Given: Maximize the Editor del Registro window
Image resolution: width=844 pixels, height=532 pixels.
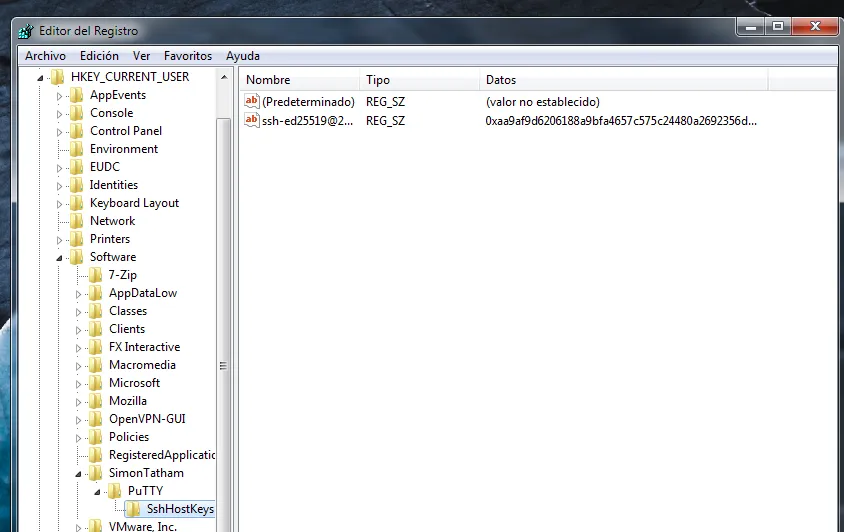Looking at the screenshot, I should click(778, 26).
